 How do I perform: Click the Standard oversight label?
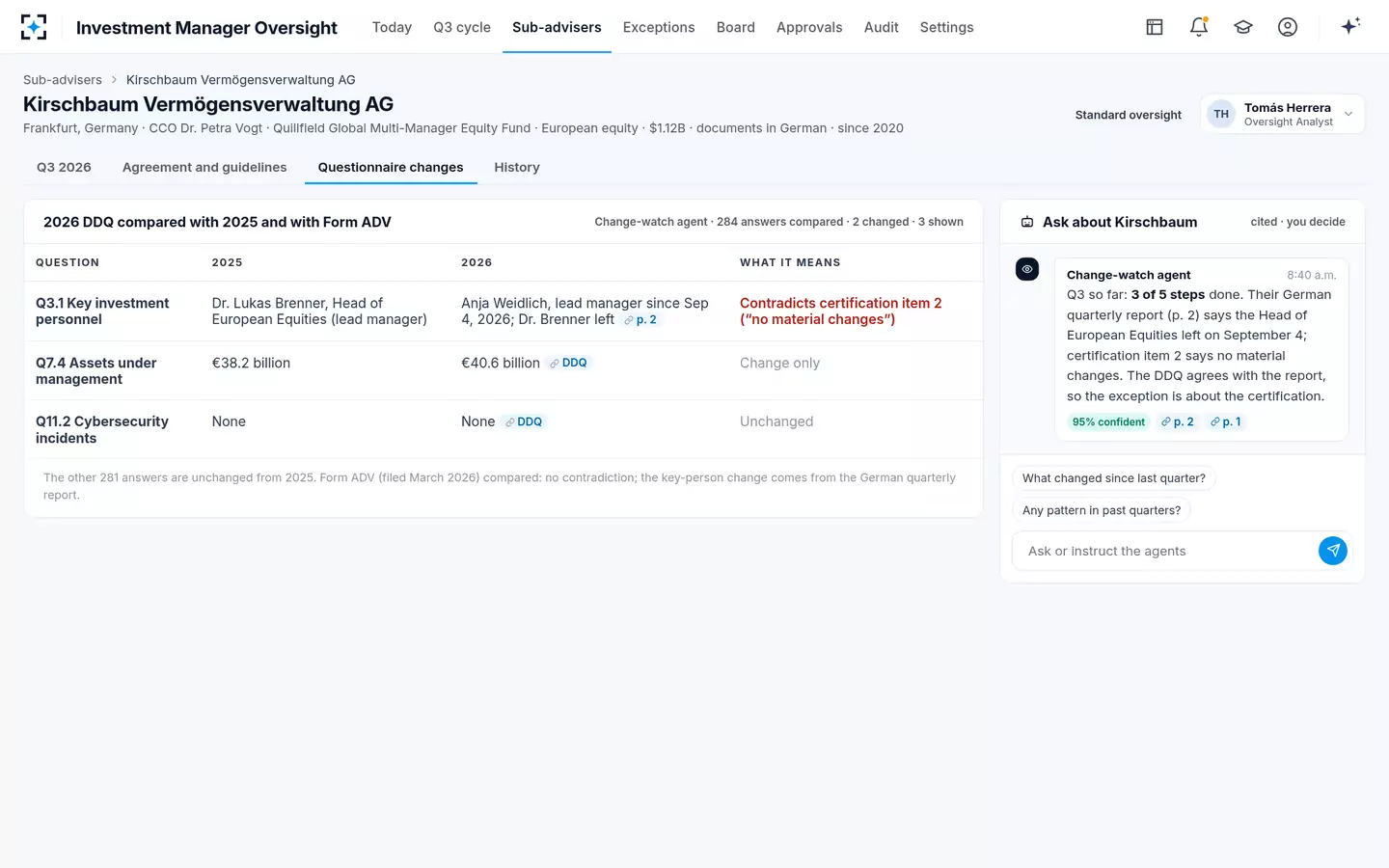pyautogui.click(x=1129, y=115)
